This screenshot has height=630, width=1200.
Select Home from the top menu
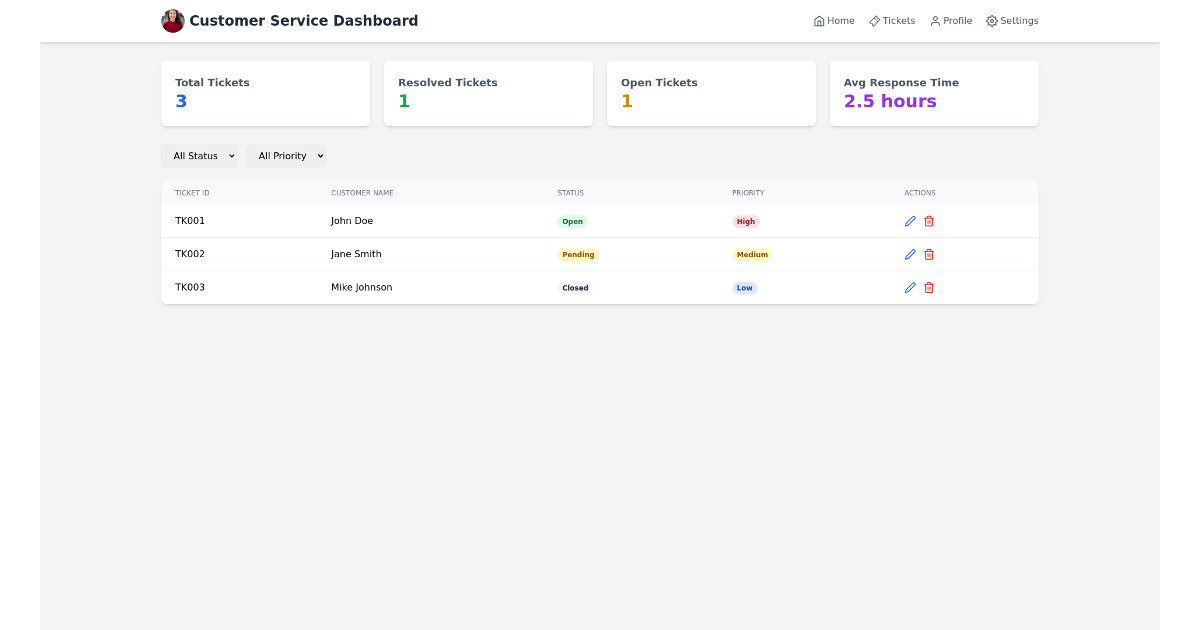[x=834, y=20]
